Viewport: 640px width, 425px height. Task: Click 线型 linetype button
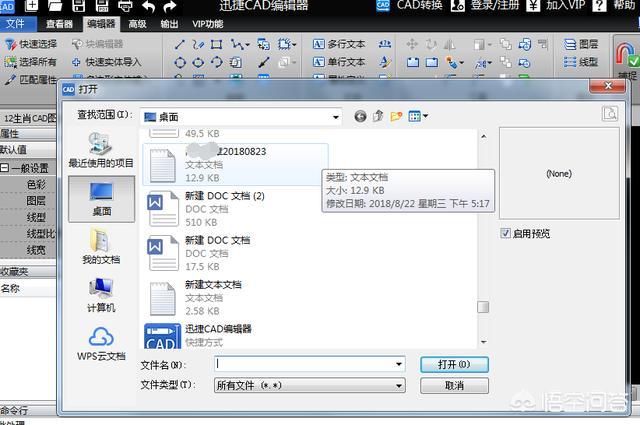[x=581, y=62]
